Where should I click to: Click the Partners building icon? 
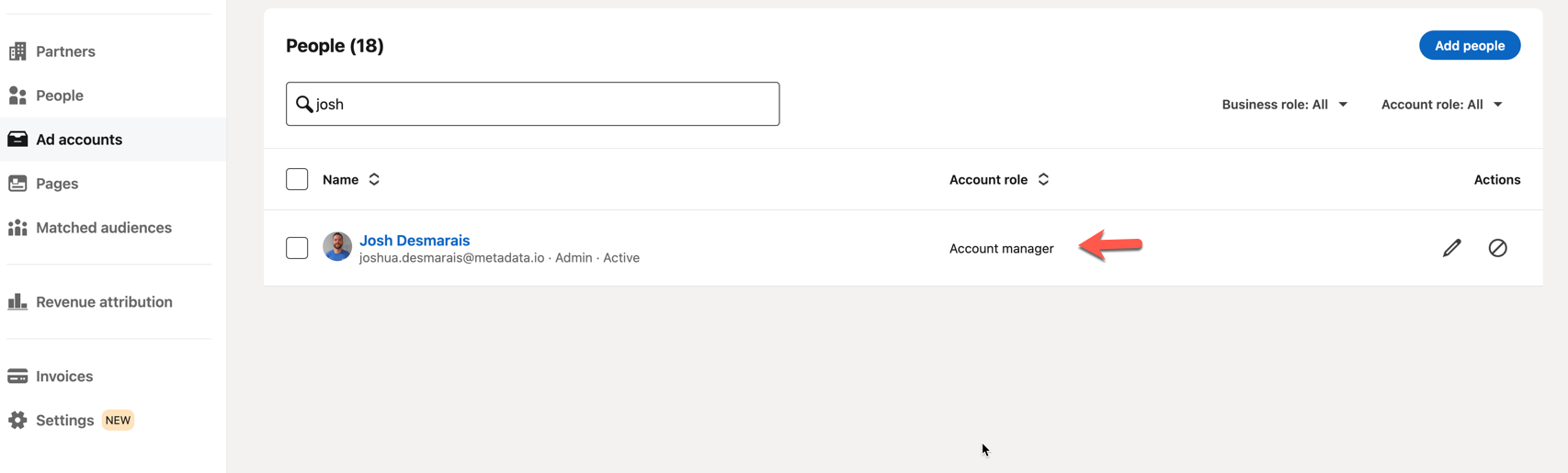tap(17, 51)
